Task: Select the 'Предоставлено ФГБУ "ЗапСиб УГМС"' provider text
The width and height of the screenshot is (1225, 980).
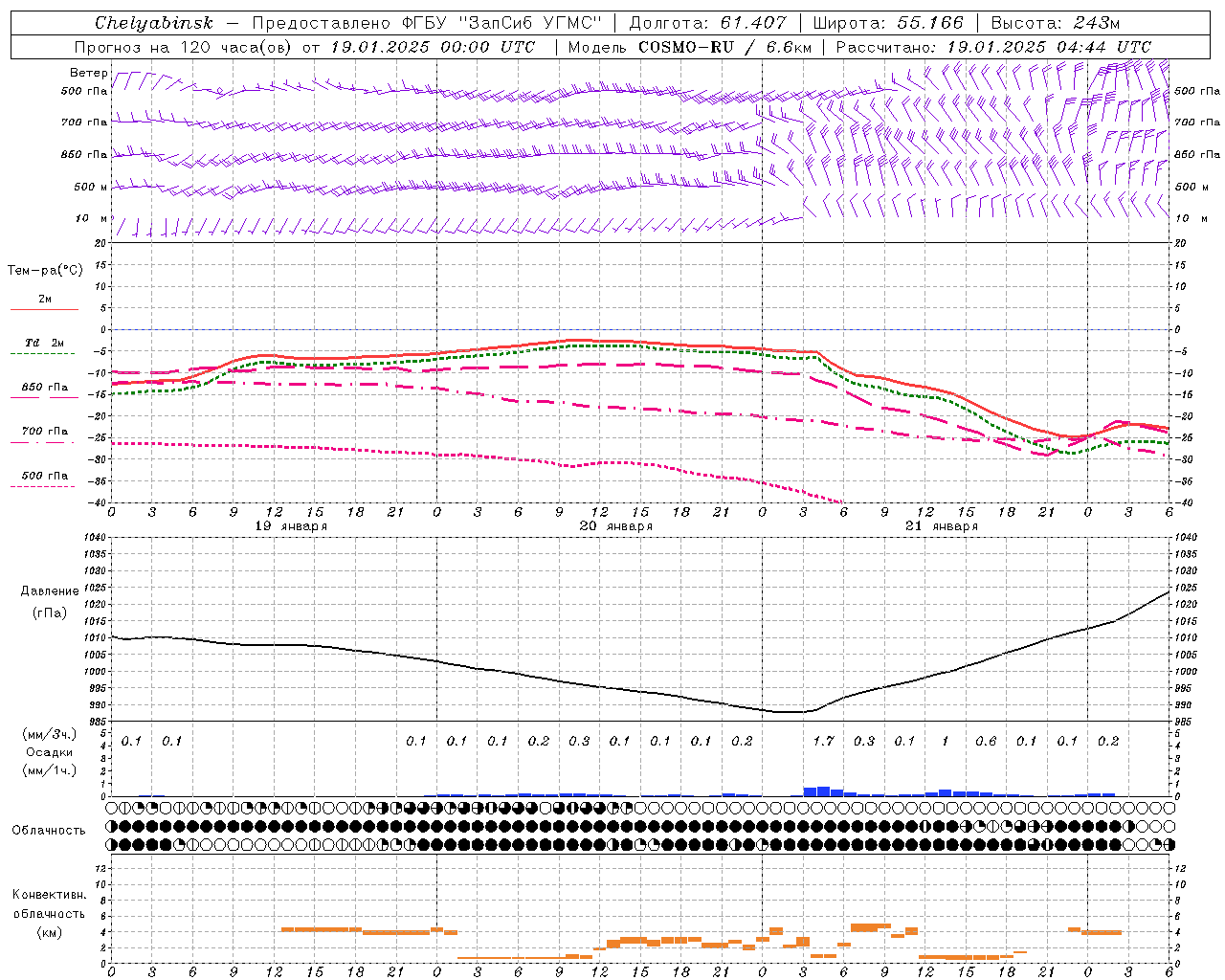Action: 427,23
